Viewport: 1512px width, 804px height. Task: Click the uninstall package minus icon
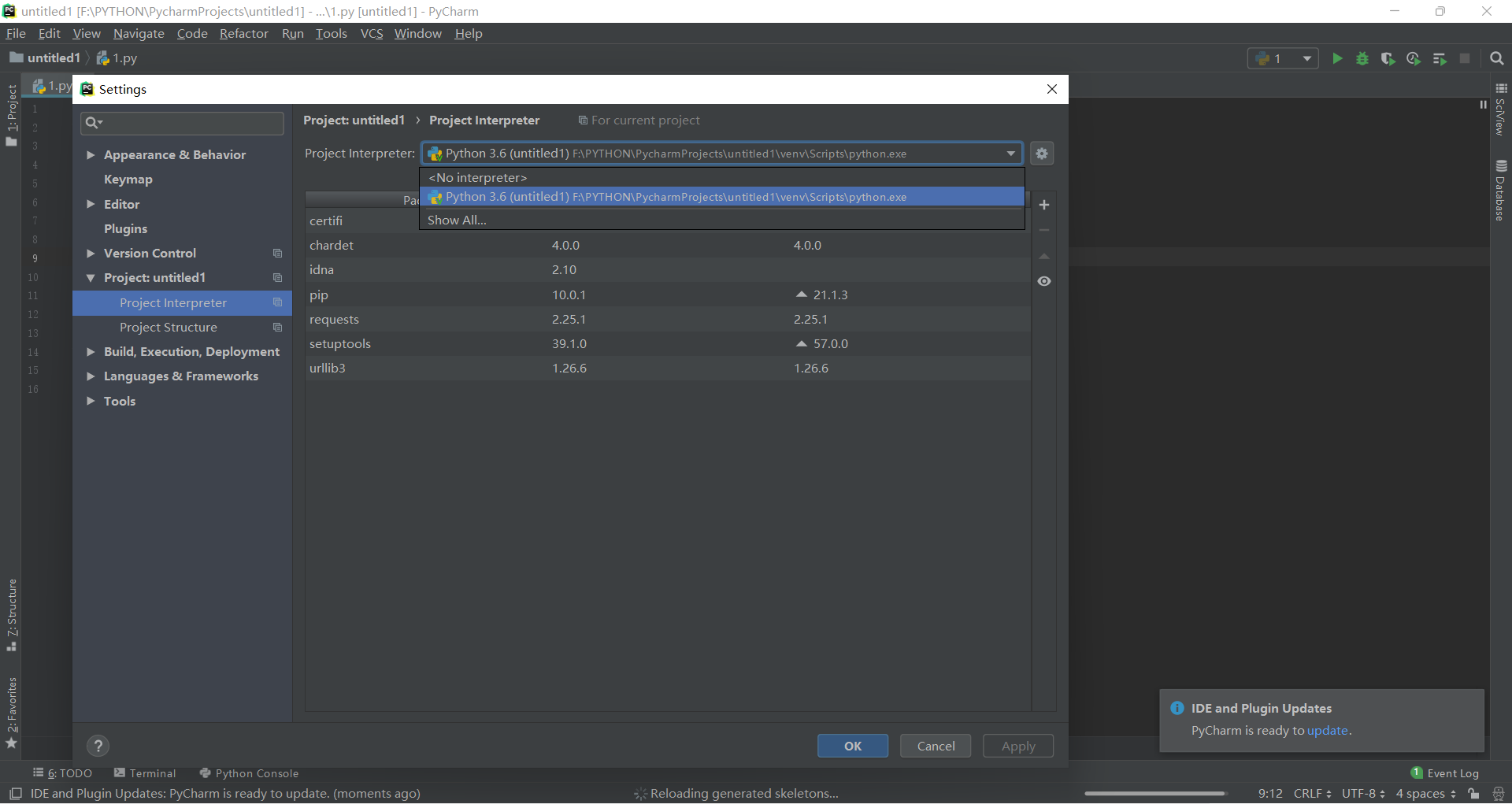(x=1044, y=230)
